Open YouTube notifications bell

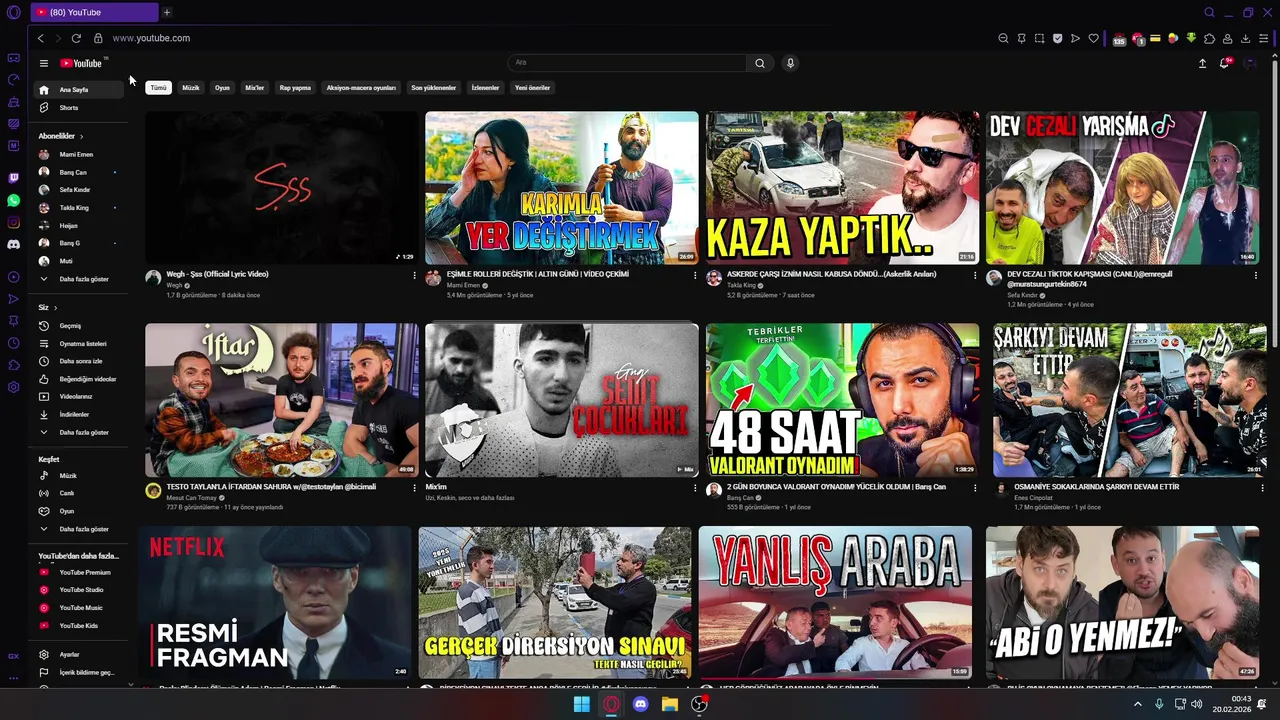coord(1224,63)
